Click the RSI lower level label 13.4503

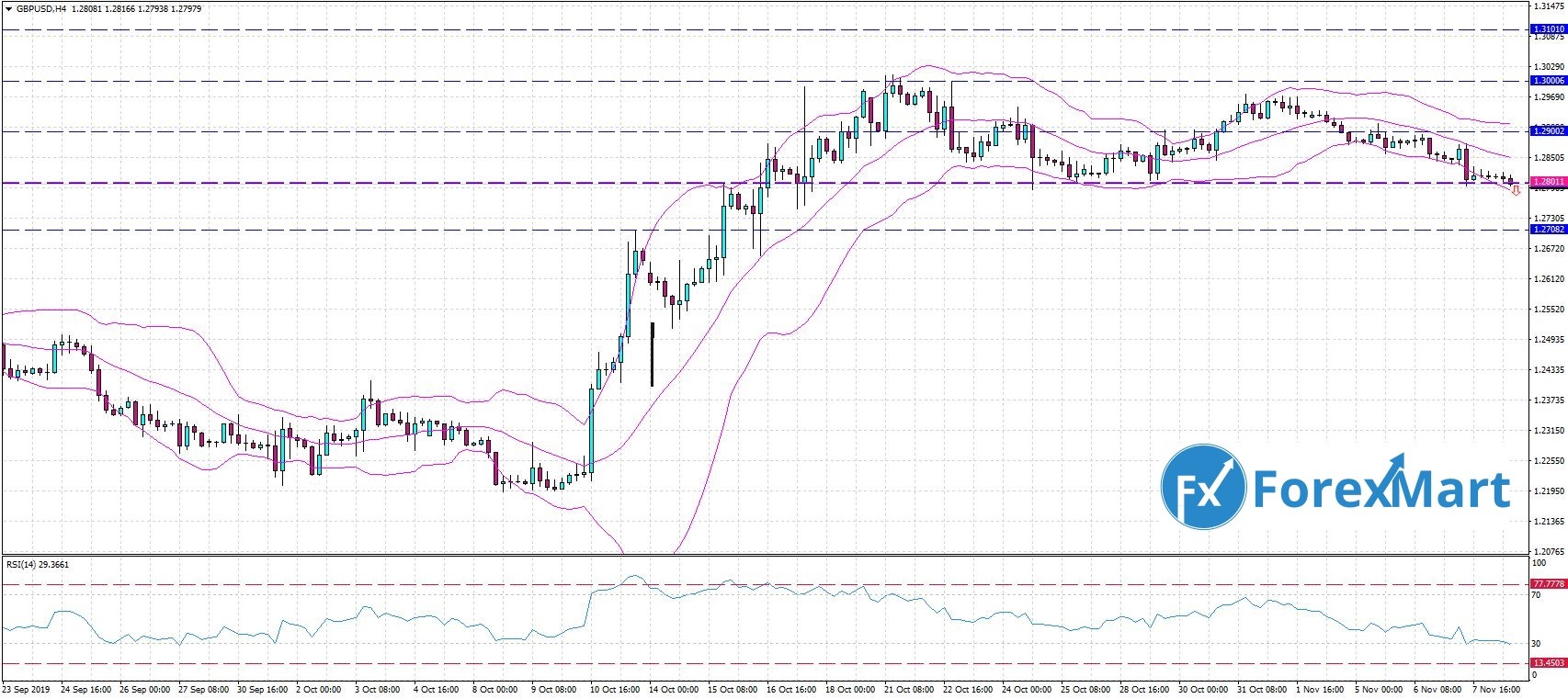1549,663
